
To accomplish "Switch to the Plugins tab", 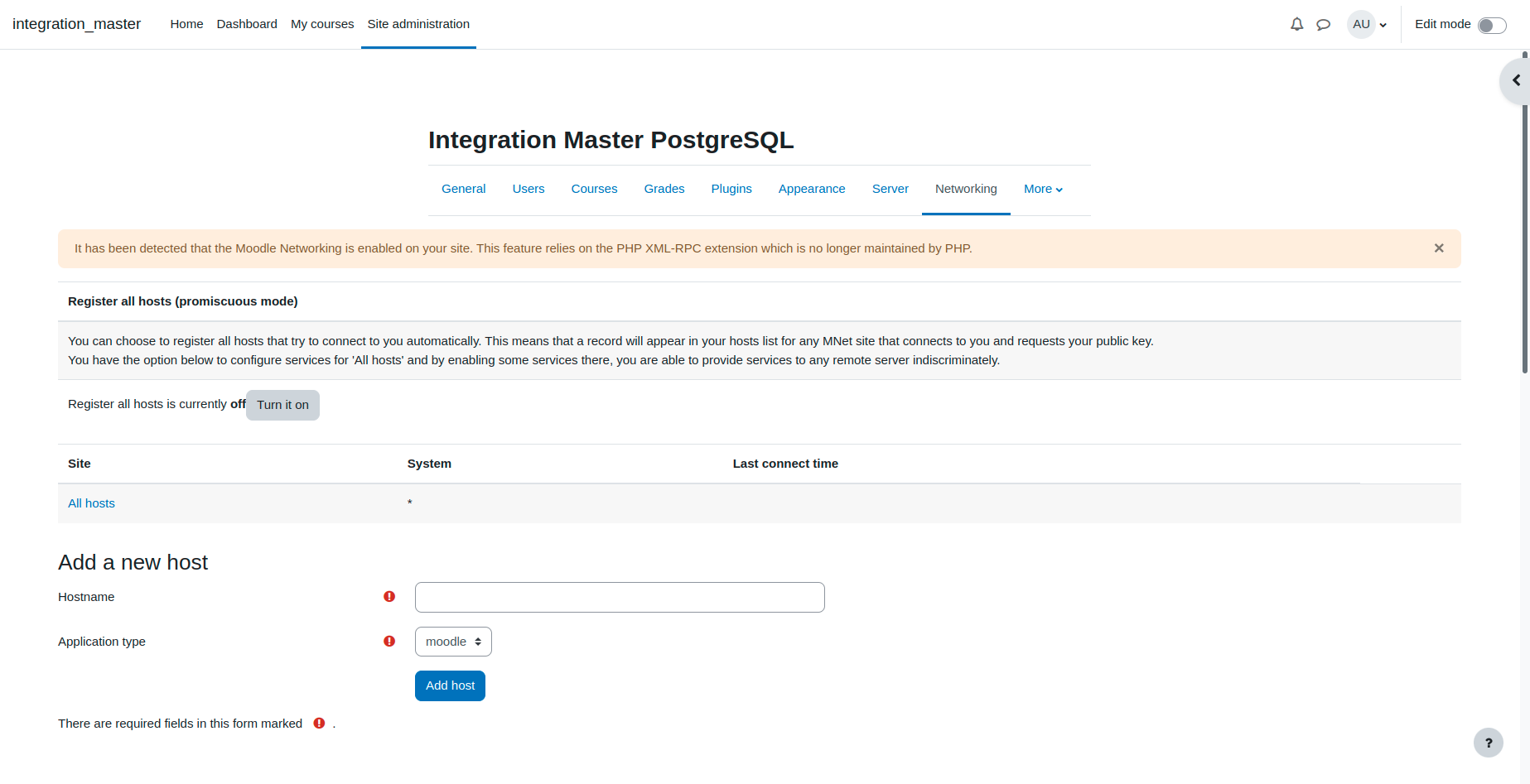I will click(731, 189).
